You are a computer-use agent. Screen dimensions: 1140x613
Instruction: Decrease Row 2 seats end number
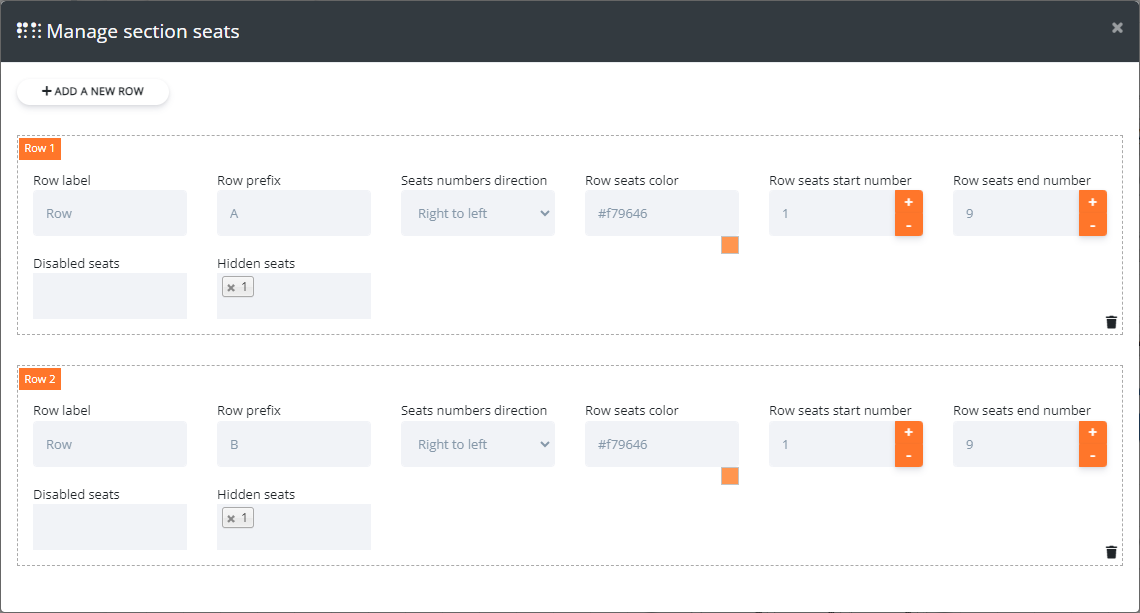pyautogui.click(x=1092, y=456)
